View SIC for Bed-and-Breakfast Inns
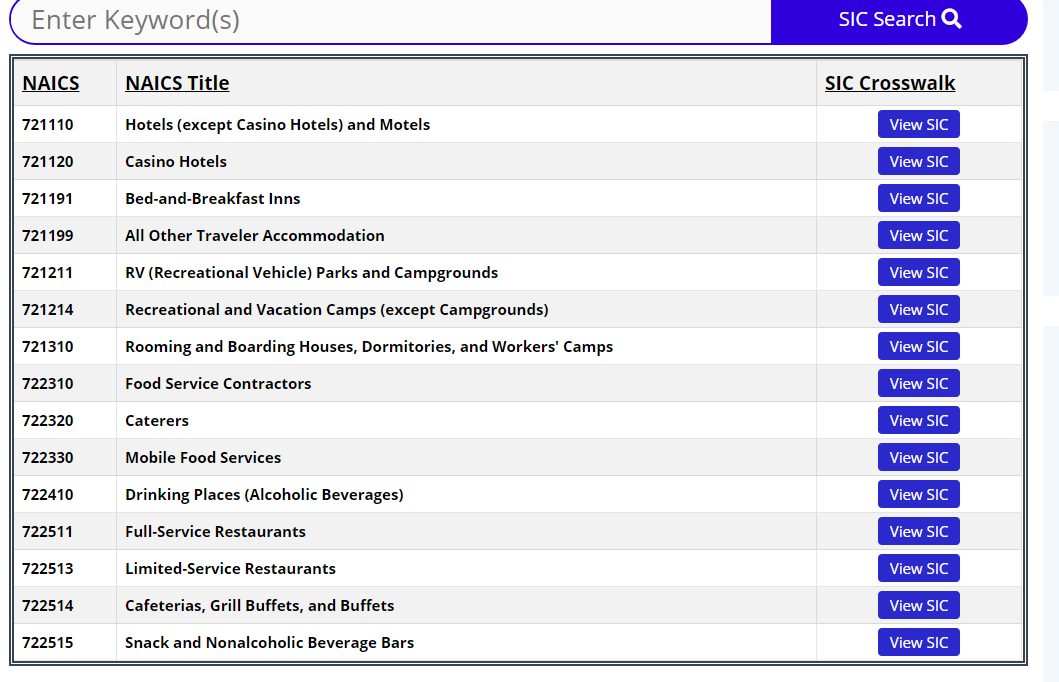The height and width of the screenshot is (682, 1059). click(919, 199)
